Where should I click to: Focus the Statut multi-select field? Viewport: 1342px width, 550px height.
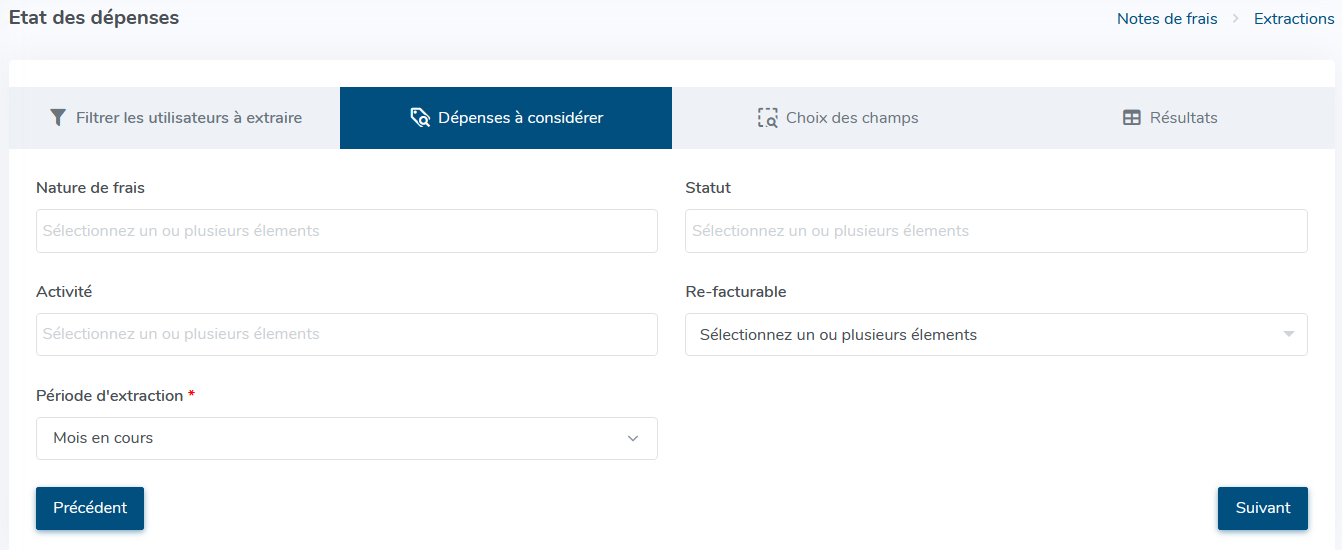coord(996,231)
